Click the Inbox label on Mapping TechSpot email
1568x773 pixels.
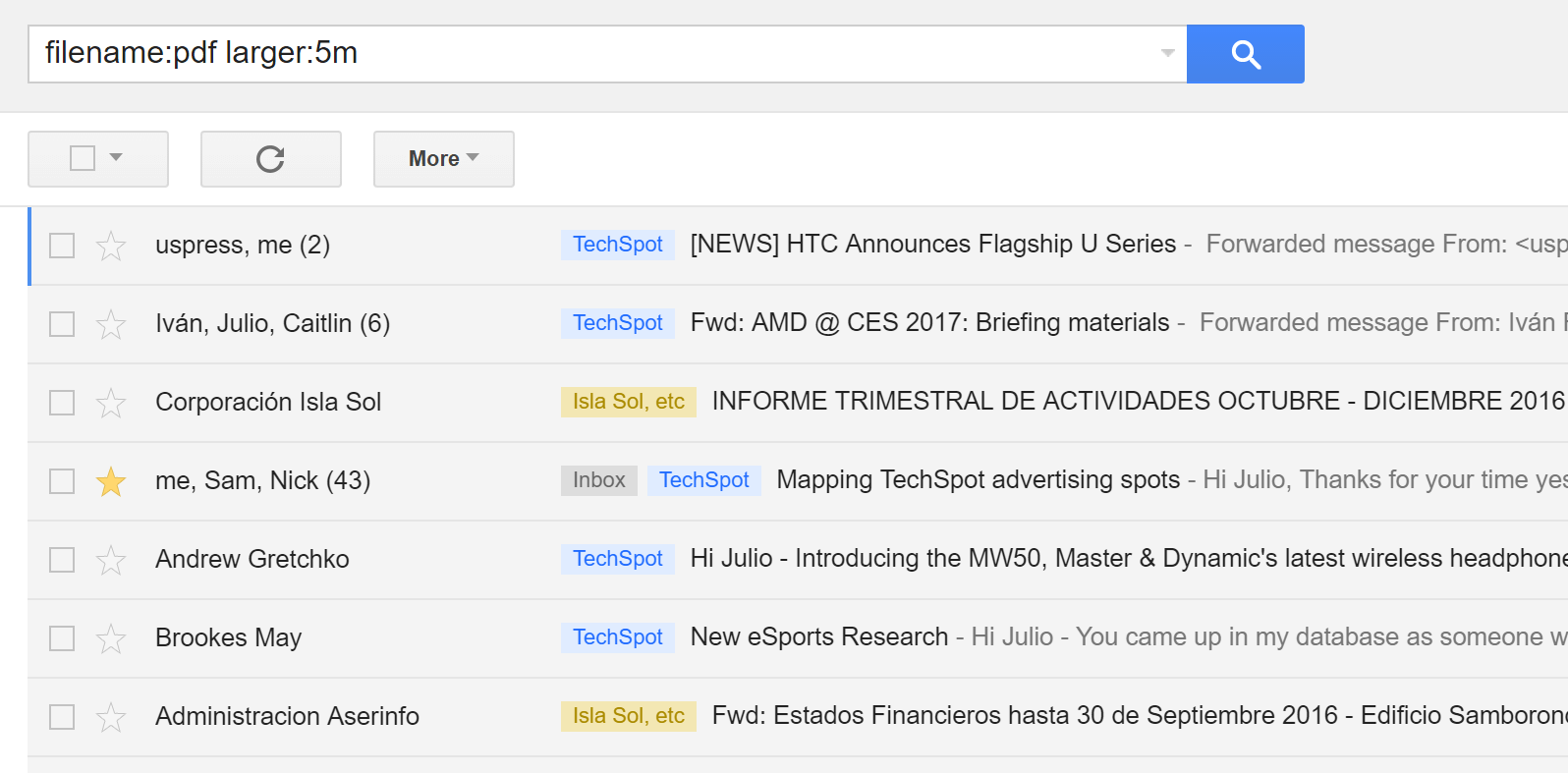coord(599,480)
